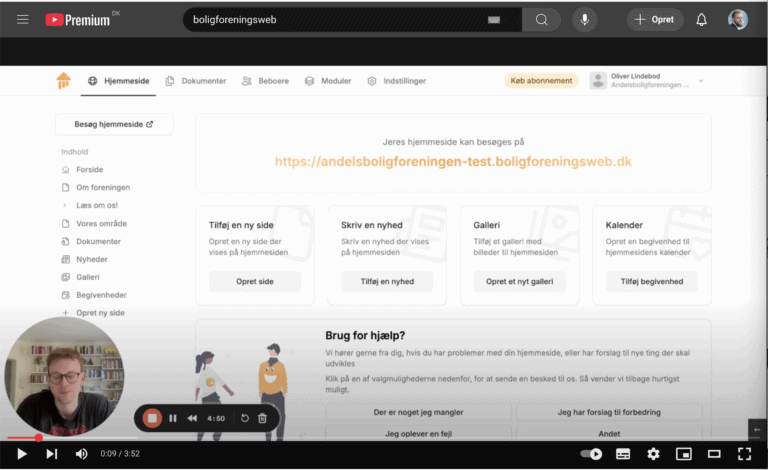Screen dimensions: 768x470
Task: Enter full screen mode
Action: click(x=744, y=454)
